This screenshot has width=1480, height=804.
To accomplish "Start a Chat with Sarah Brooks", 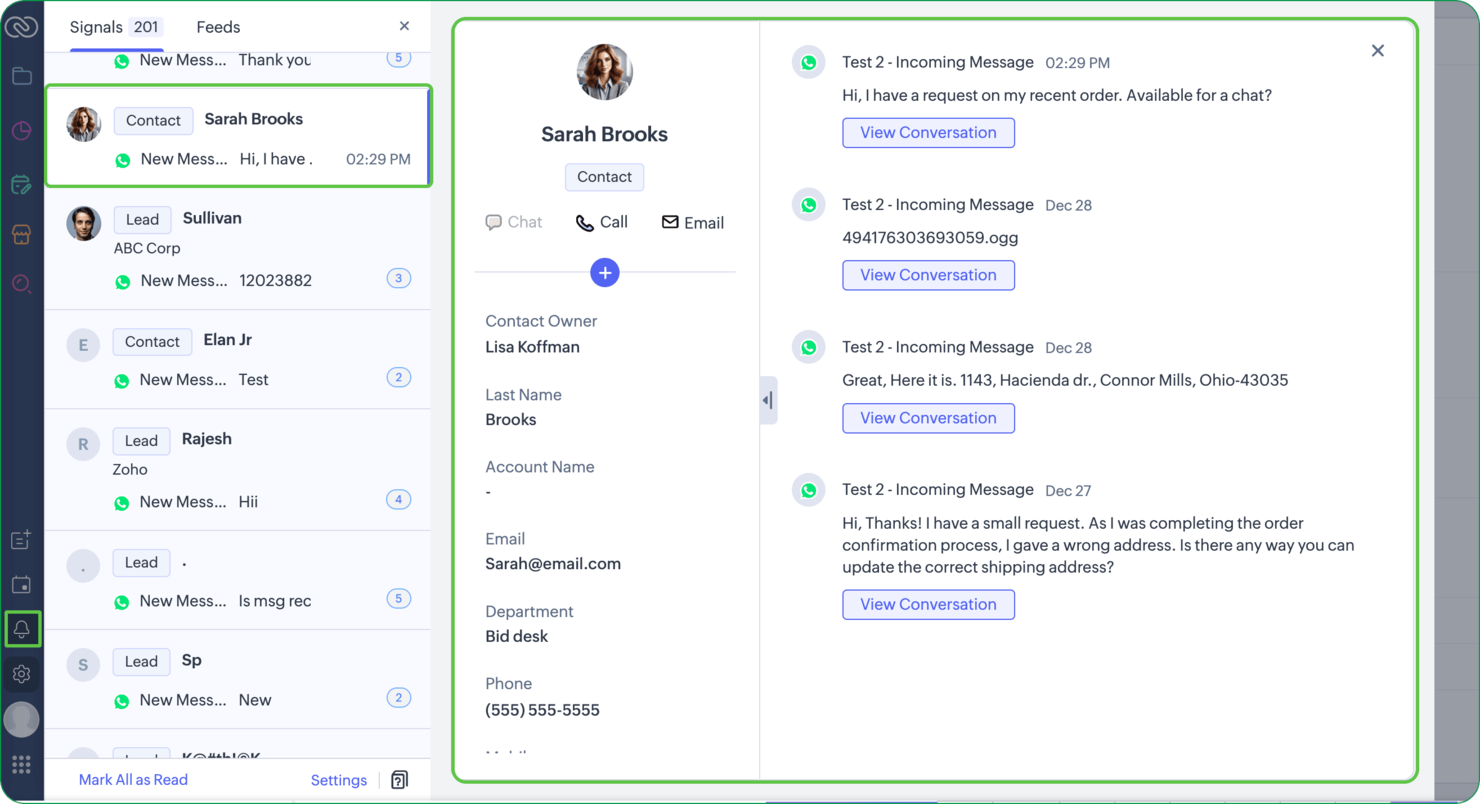I will pyautogui.click(x=514, y=222).
